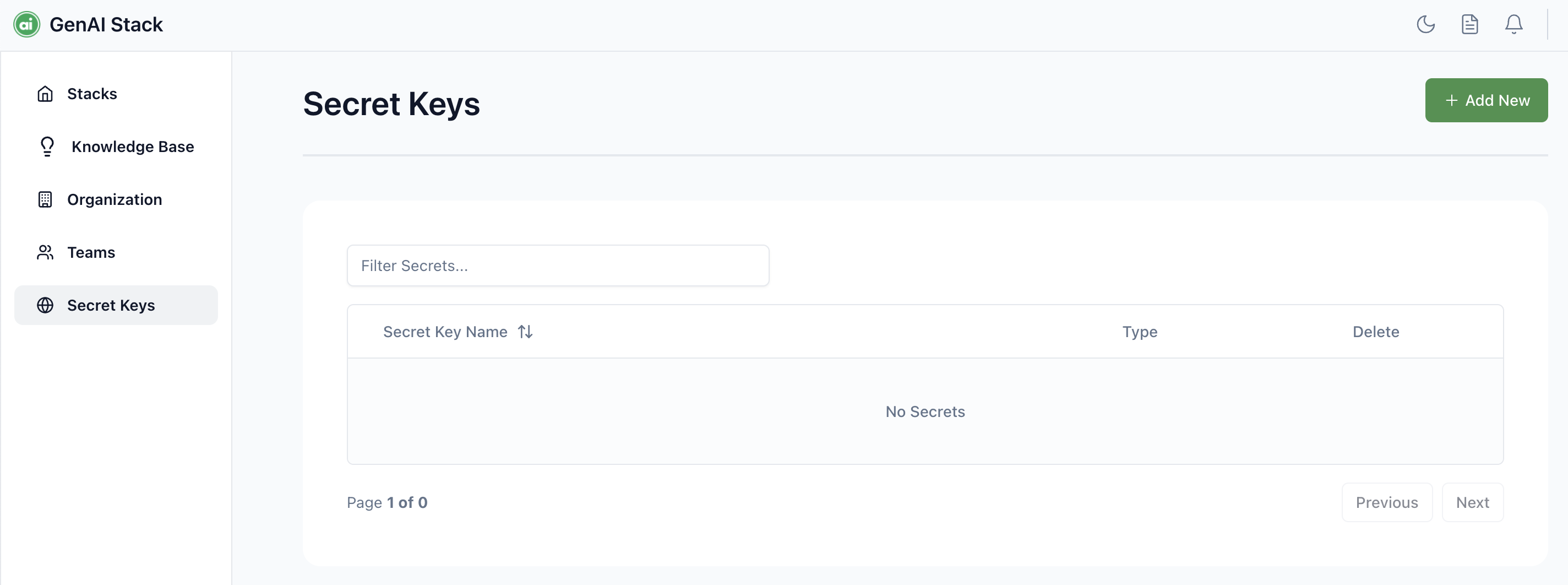Focus the Filter Secrets input field
Image resolution: width=1568 pixels, height=585 pixels.
[558, 266]
